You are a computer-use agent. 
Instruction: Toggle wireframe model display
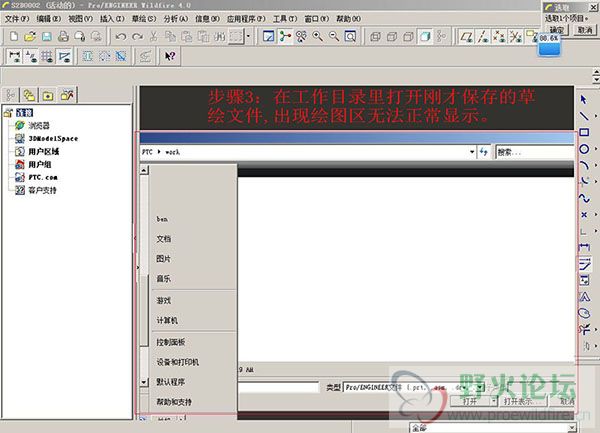point(375,37)
